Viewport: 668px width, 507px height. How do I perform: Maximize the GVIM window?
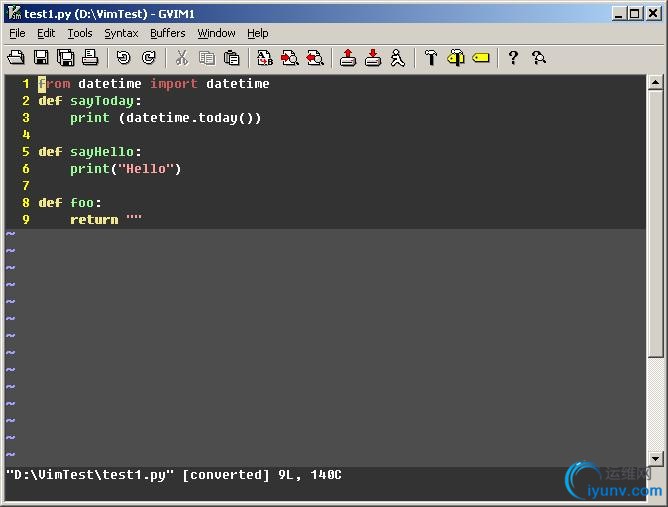634,14
